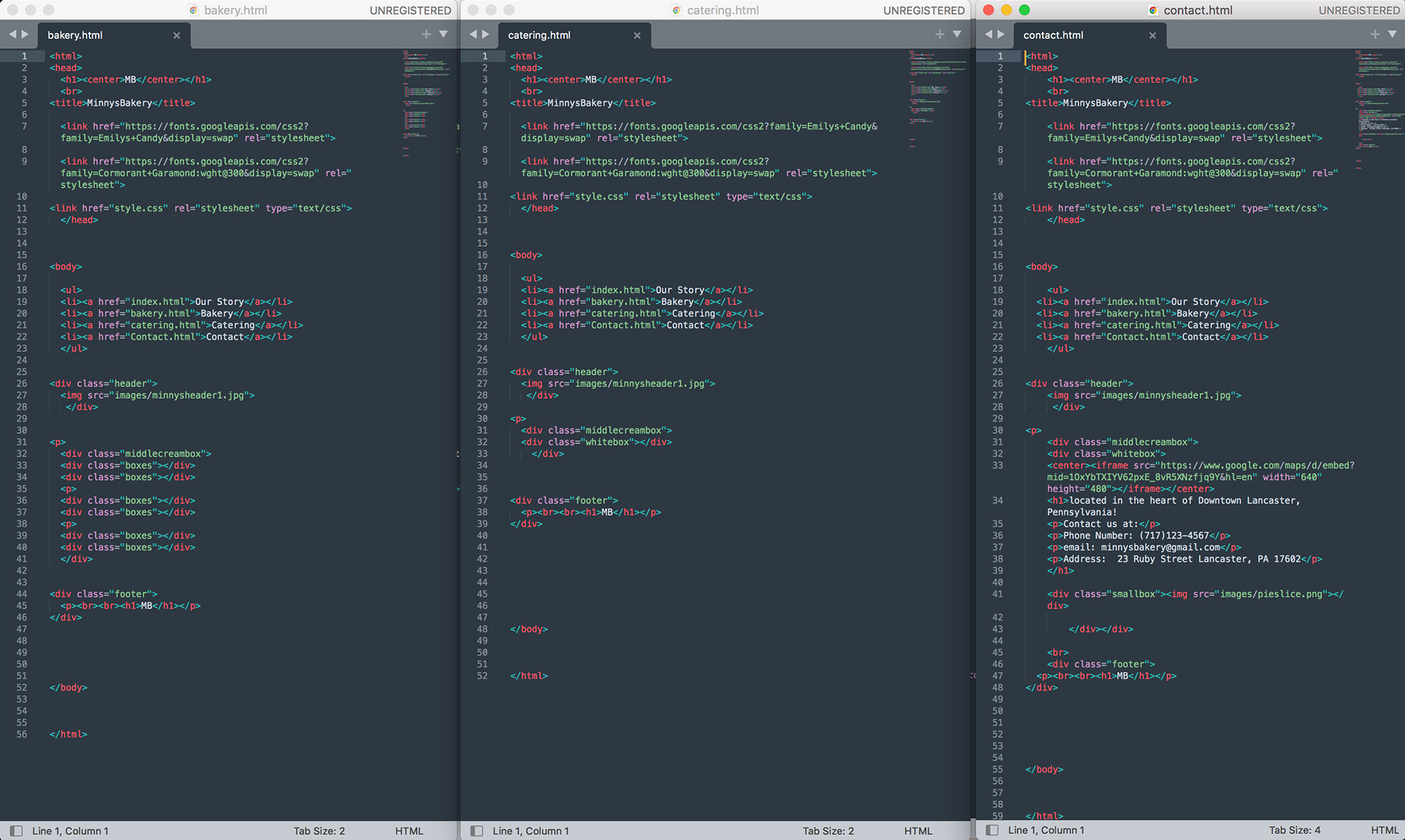Click 'style.css' link line in catering.html

[661, 196]
